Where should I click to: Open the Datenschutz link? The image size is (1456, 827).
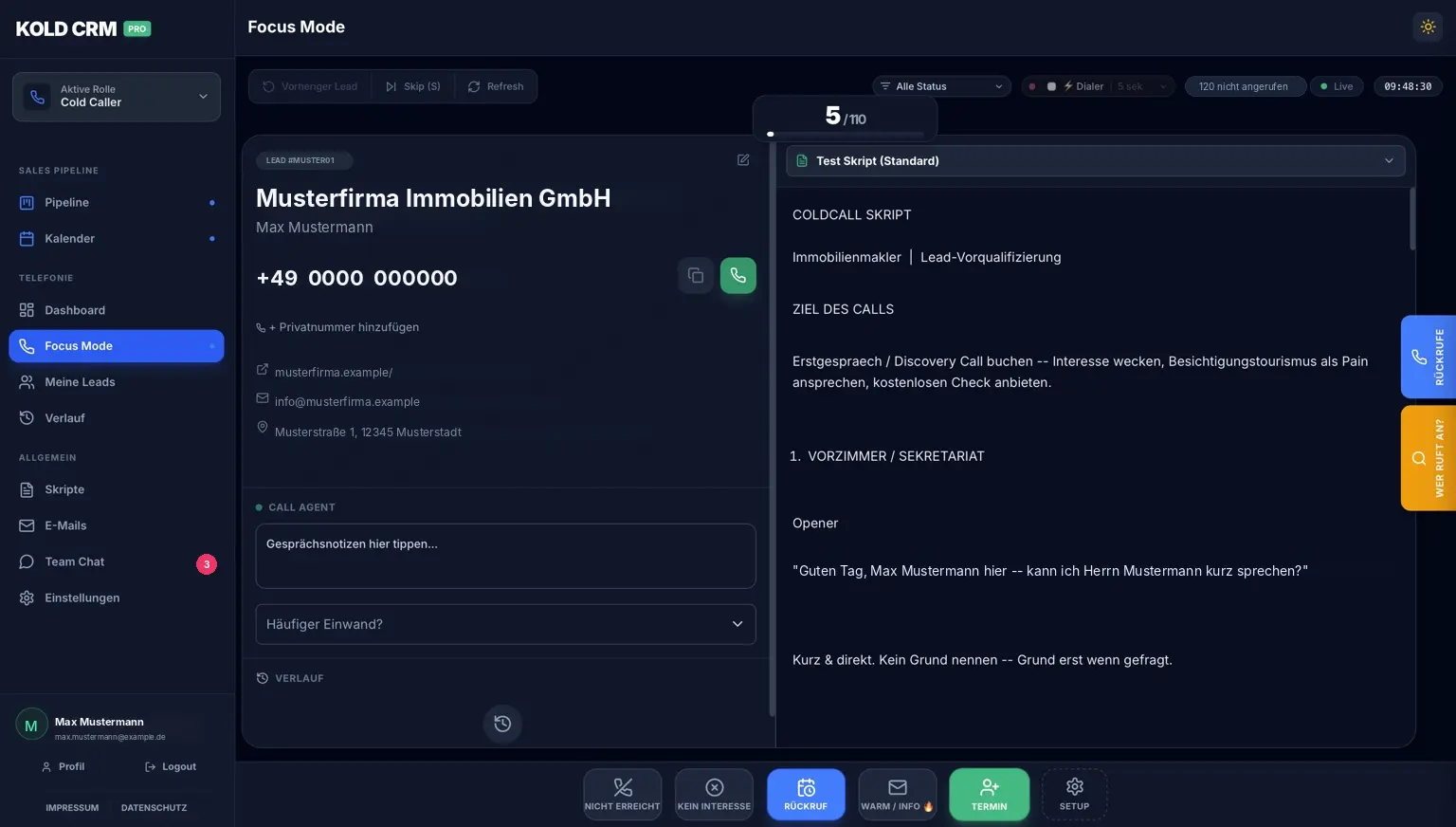pos(154,808)
